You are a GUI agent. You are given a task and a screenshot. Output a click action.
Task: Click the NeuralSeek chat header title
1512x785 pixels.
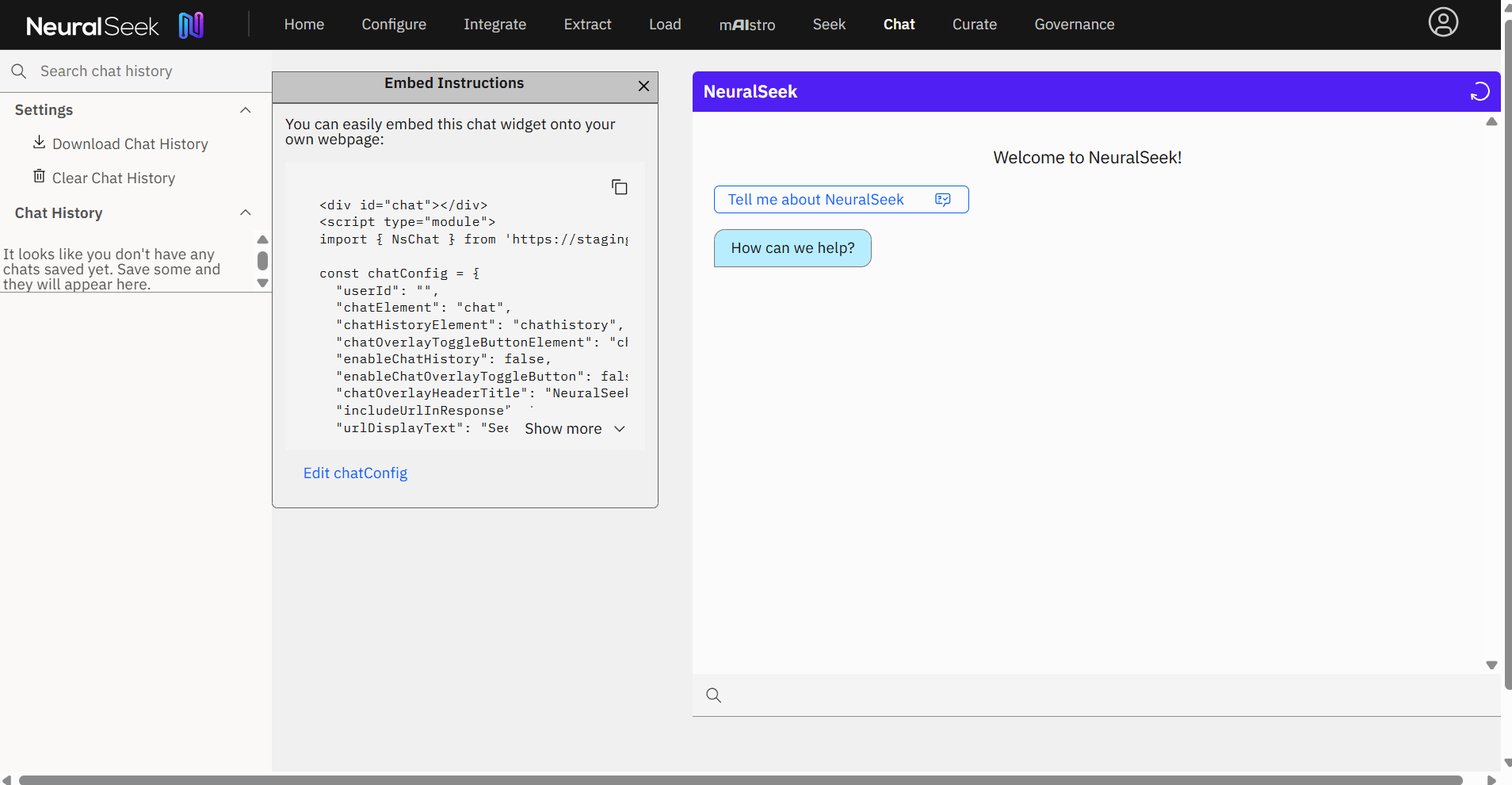click(x=750, y=92)
